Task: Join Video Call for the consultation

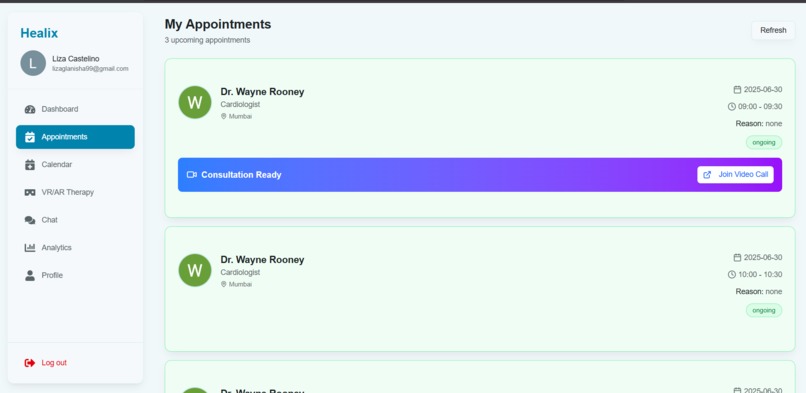Action: [735, 175]
